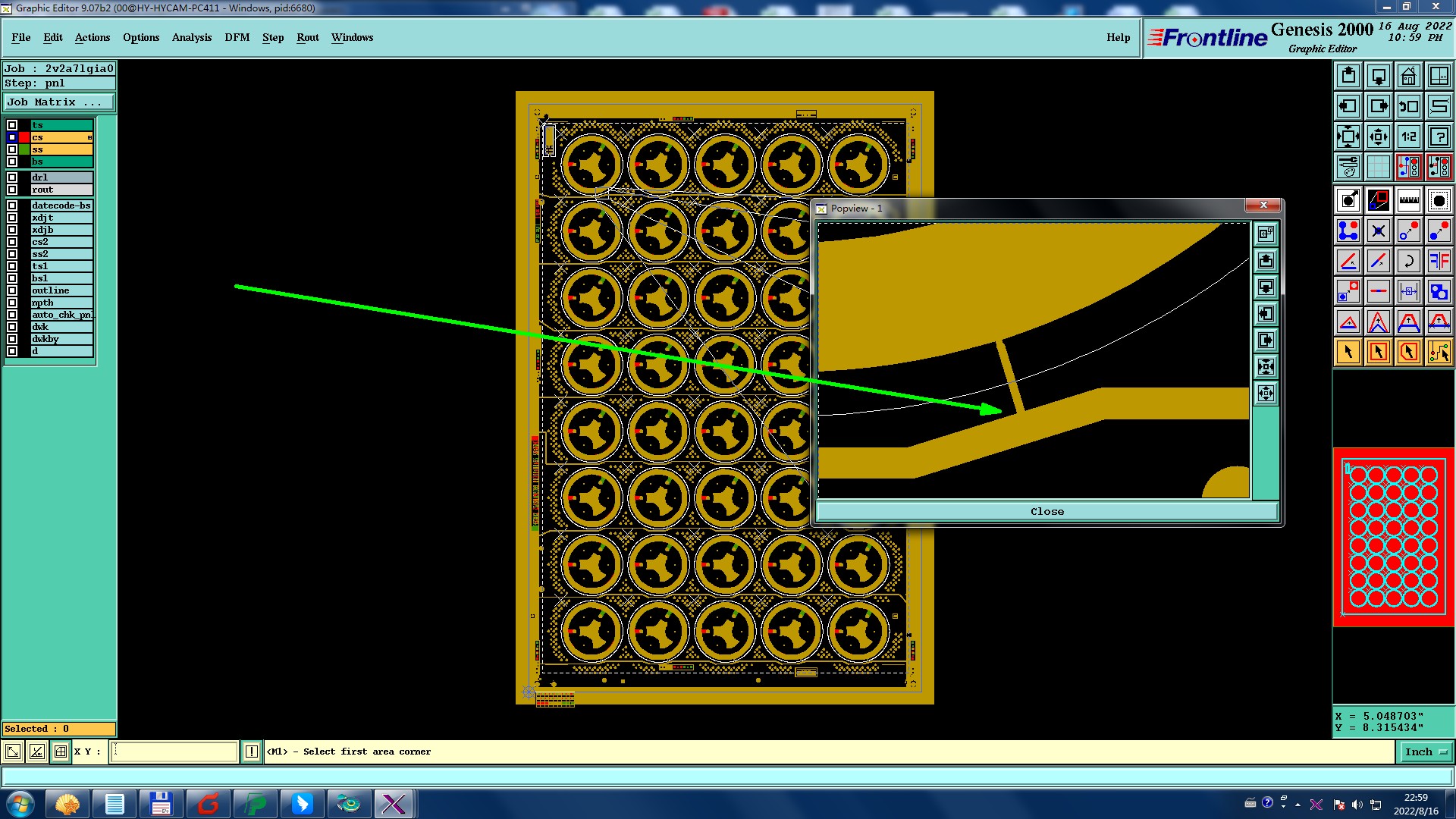This screenshot has height=819, width=1456.
Task: Open the Job Matrix selector
Action: click(59, 102)
